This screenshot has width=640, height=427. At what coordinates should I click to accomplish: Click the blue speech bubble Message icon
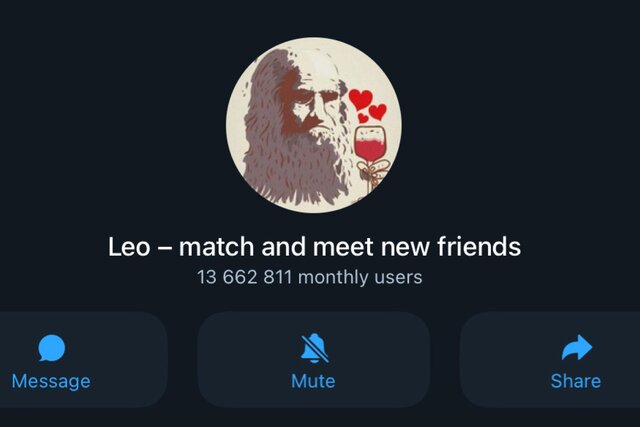(x=51, y=348)
